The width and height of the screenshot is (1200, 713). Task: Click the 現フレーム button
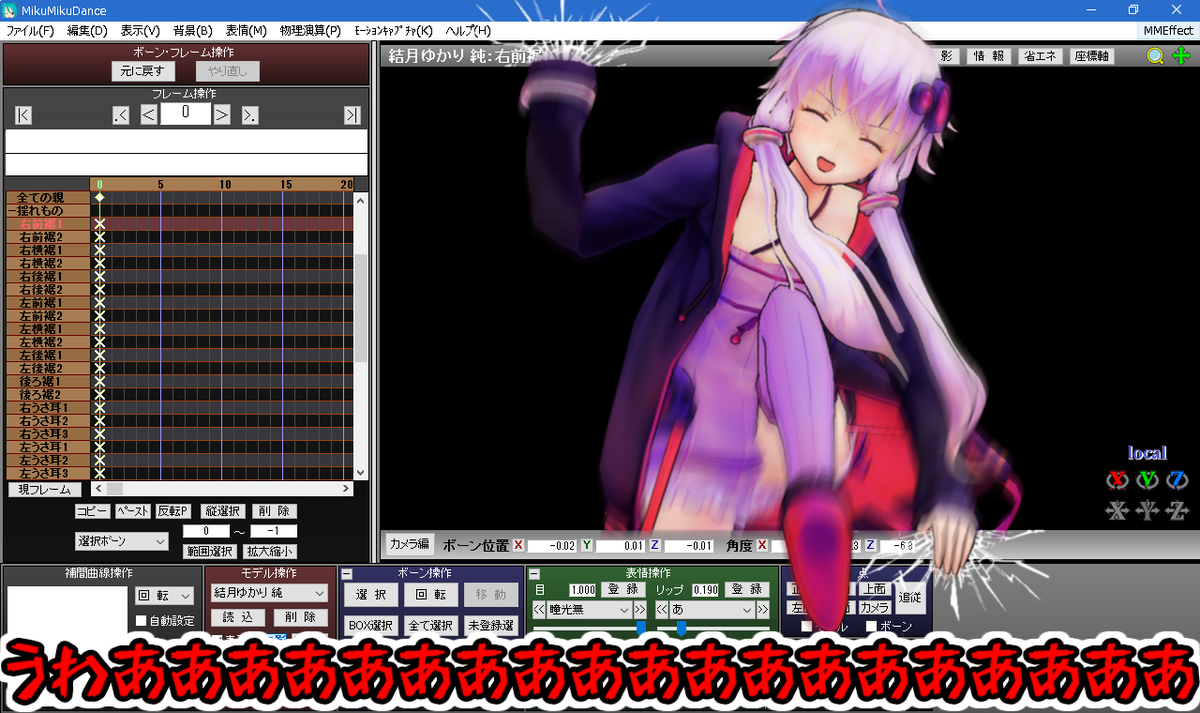coord(45,490)
